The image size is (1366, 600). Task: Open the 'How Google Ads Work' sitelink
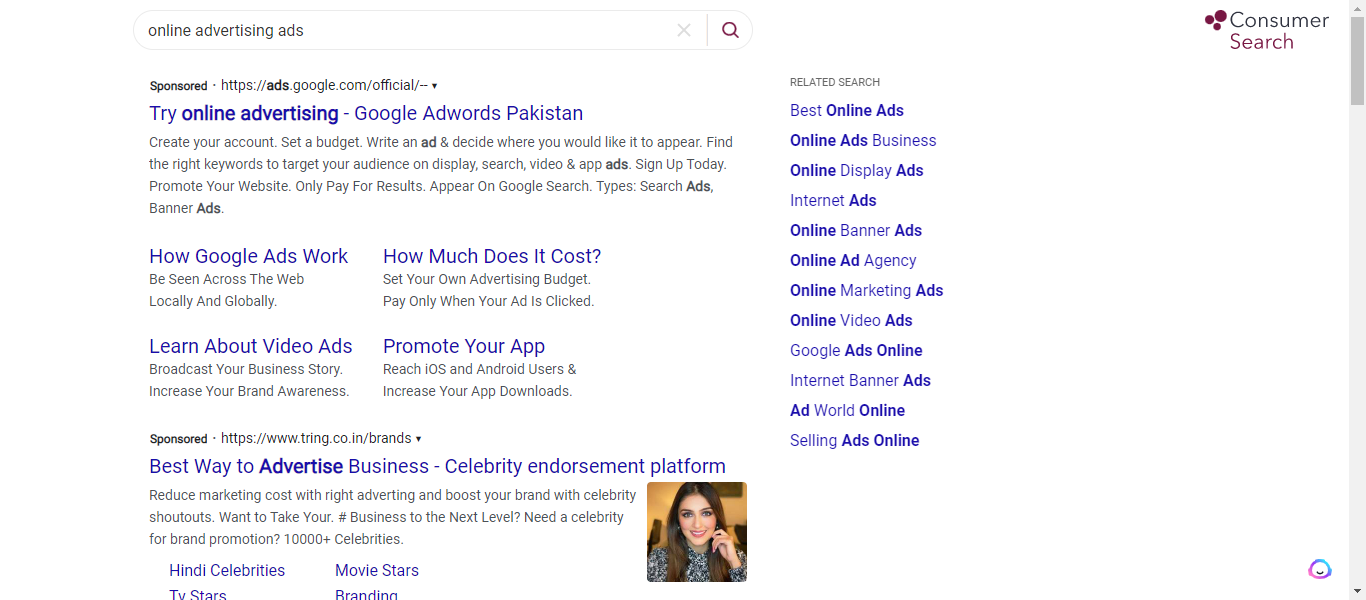click(248, 256)
